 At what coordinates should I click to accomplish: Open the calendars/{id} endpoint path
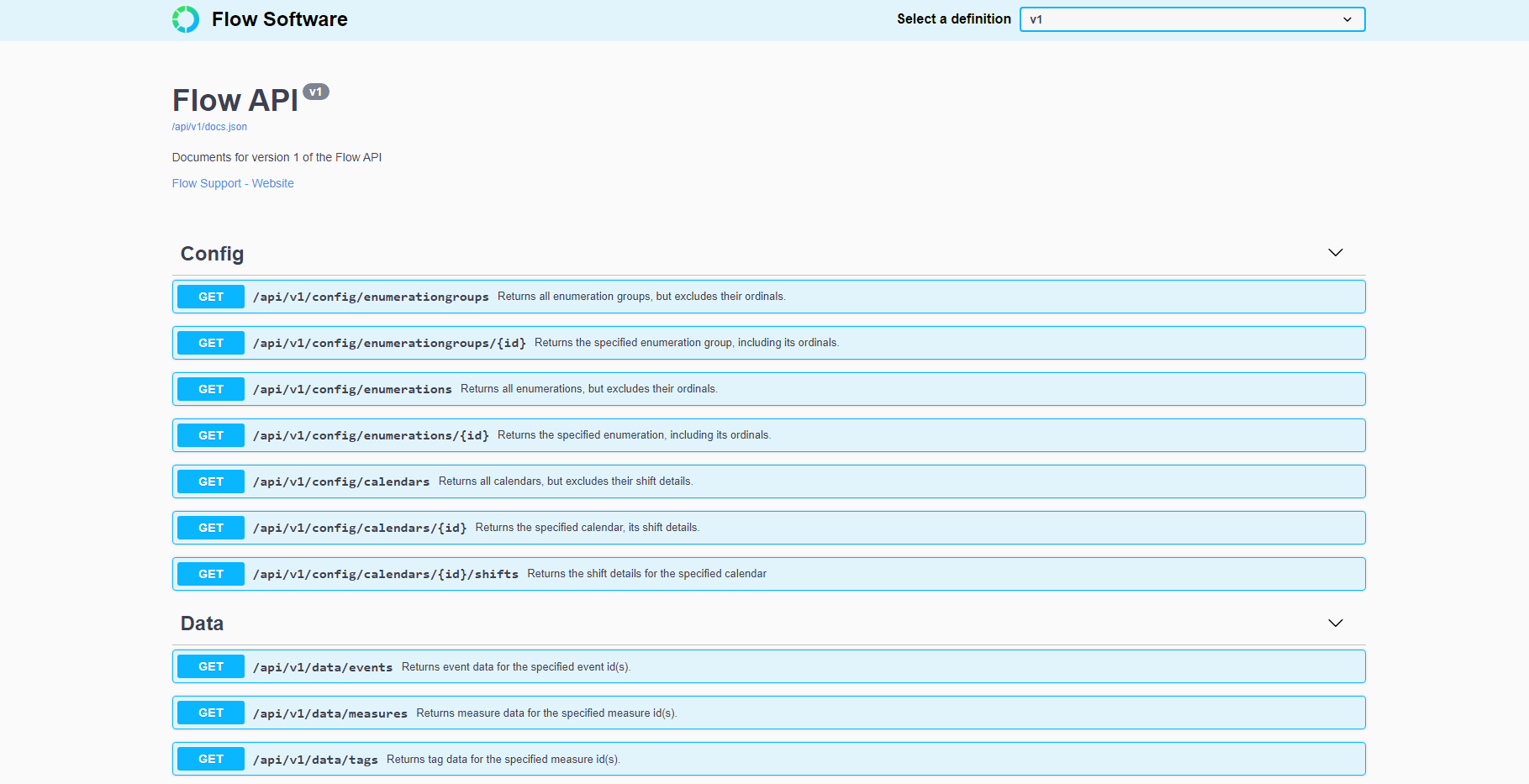click(360, 529)
